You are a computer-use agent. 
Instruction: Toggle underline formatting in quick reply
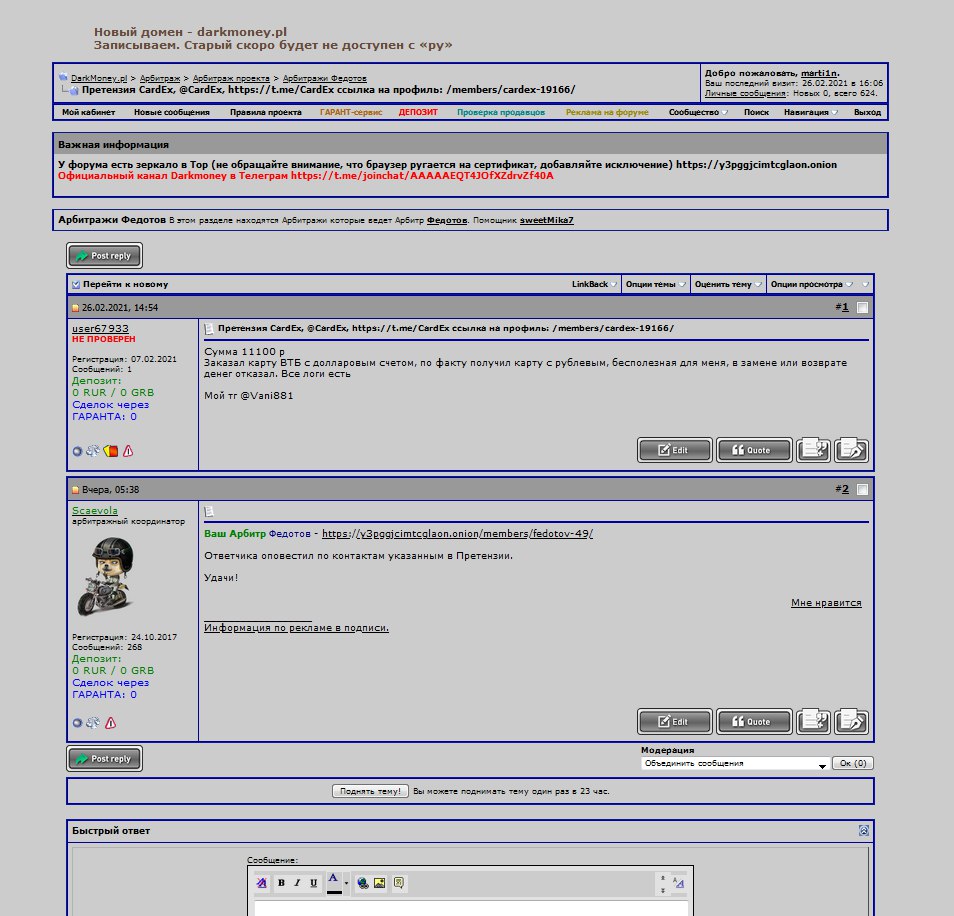pyautogui.click(x=313, y=883)
